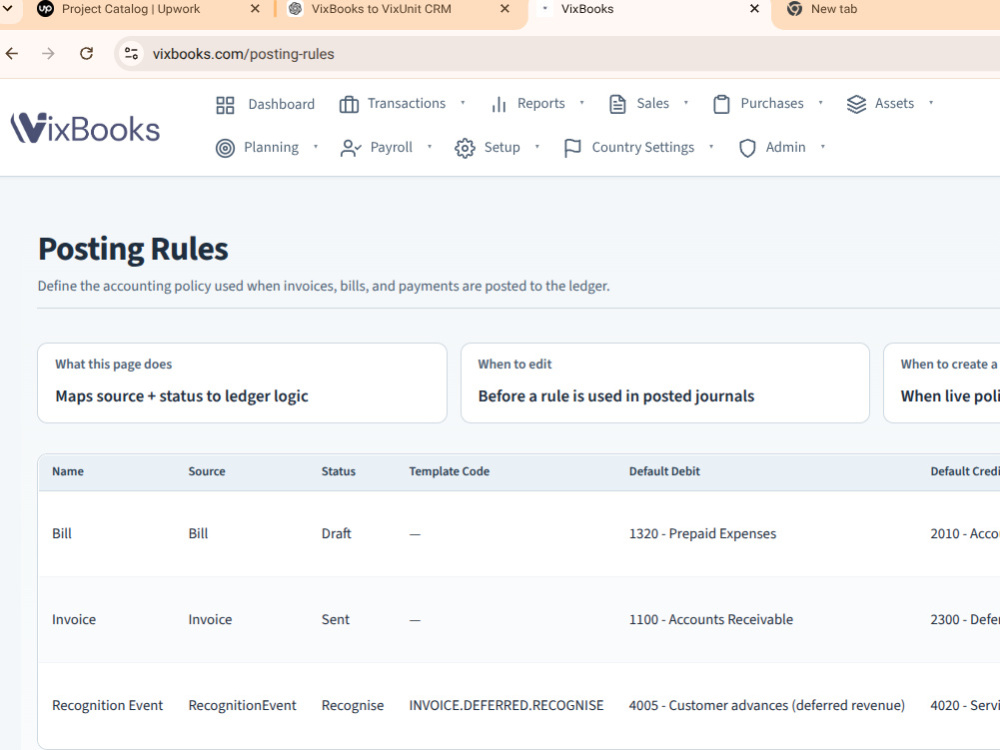Screen dimensions: 1000x750
Task: Switch to the New tab browser tab
Action: (834, 9)
